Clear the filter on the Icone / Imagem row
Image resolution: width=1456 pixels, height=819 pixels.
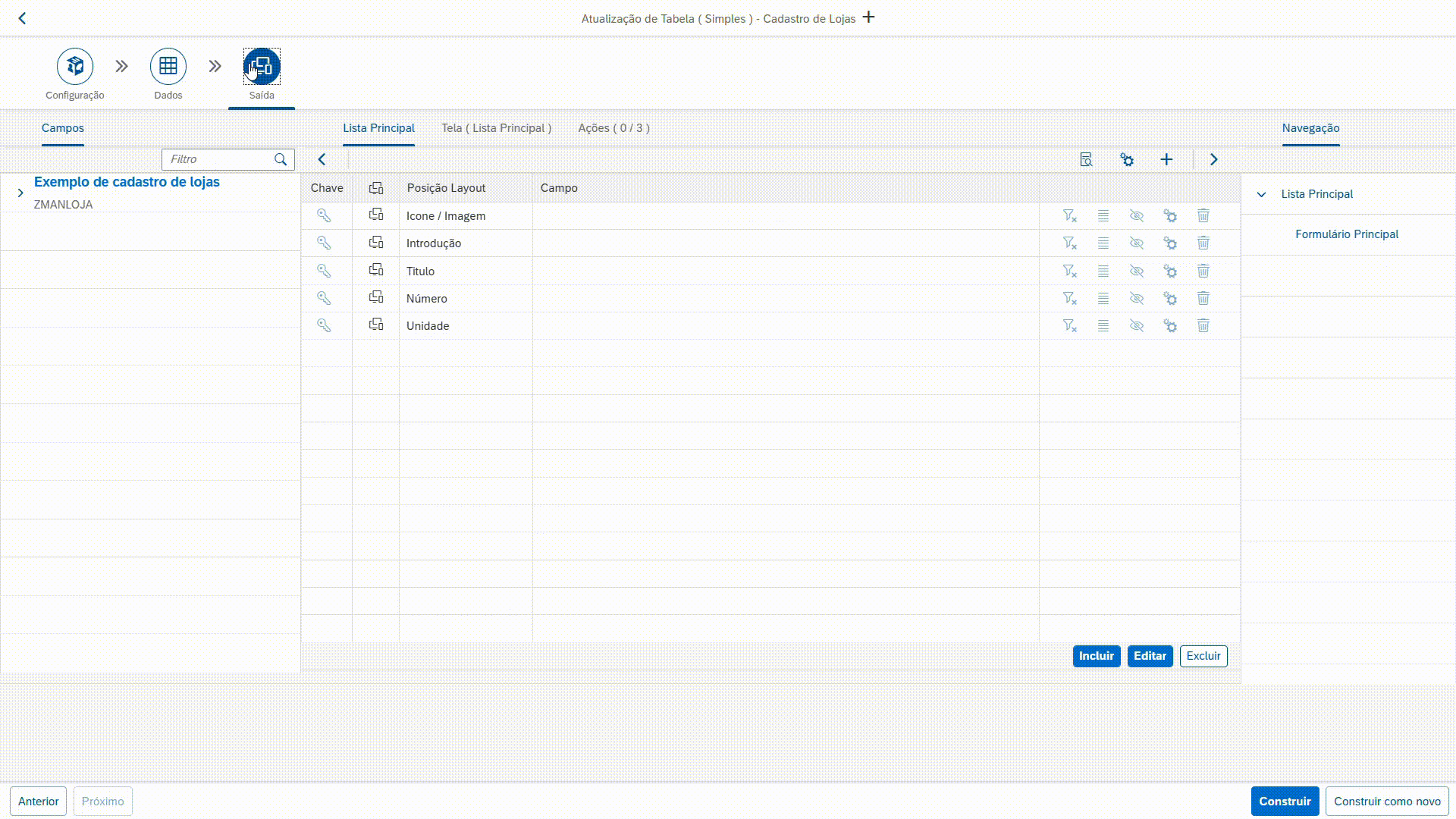[x=1069, y=216]
